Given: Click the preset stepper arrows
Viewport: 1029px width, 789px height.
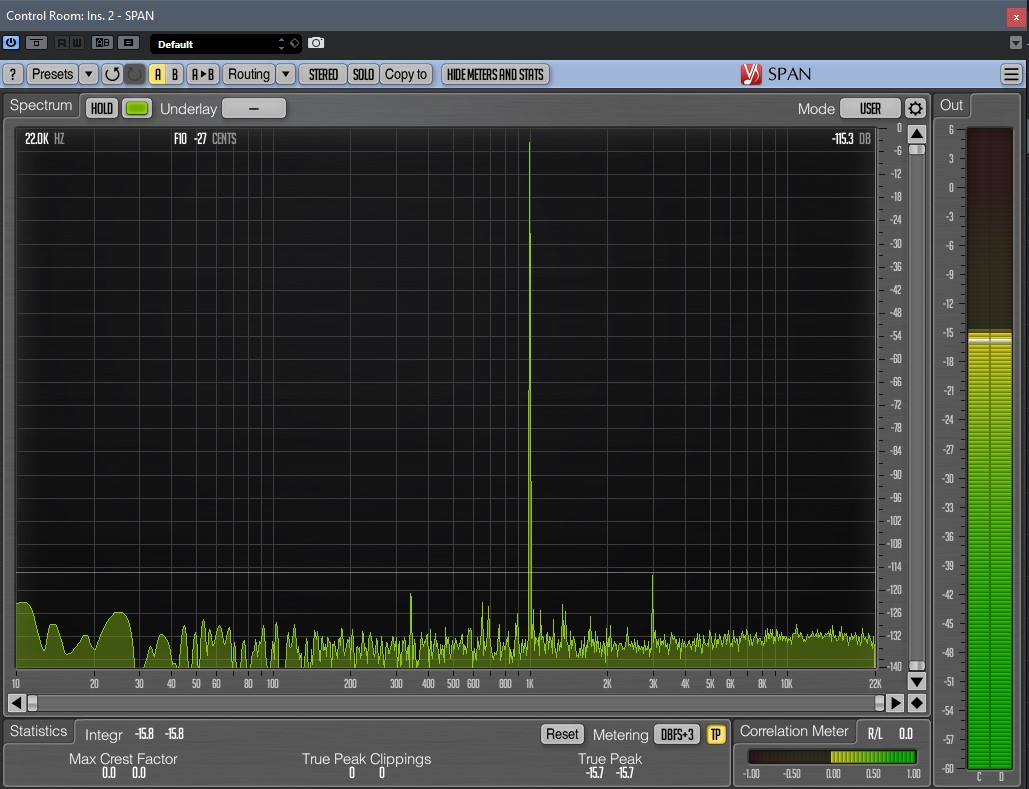Looking at the screenshot, I should click(282, 44).
